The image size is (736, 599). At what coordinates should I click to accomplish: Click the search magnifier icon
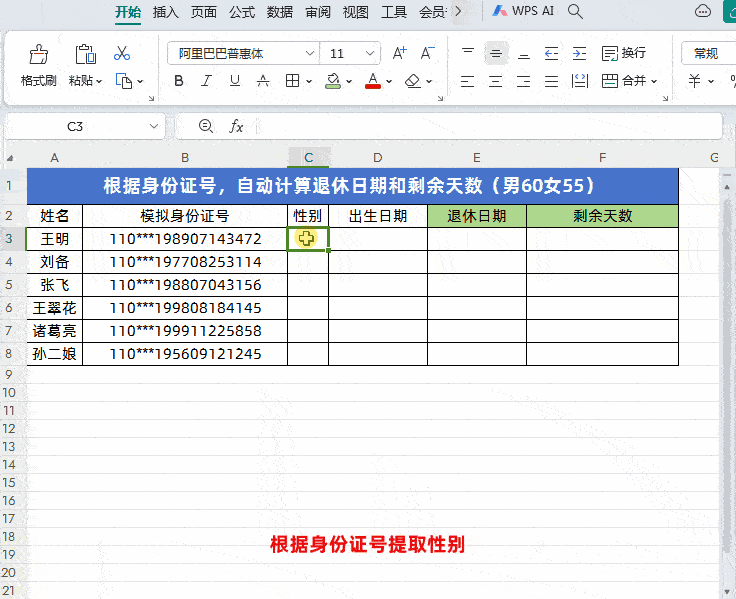click(575, 11)
